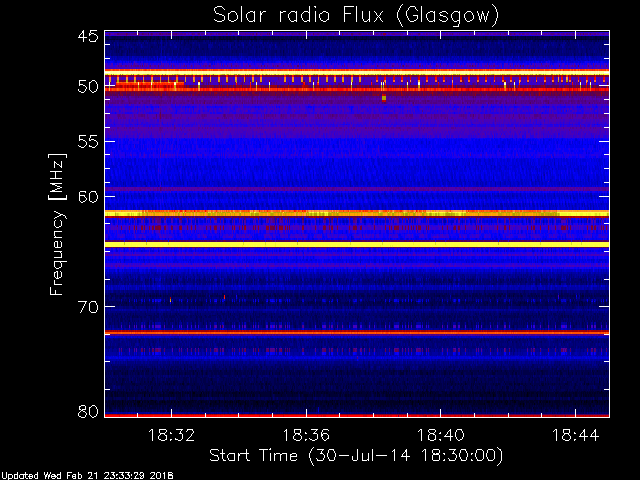
Task: Click the plot title 'Solar radio Flux (Glasgow)'
Action: coord(356,16)
